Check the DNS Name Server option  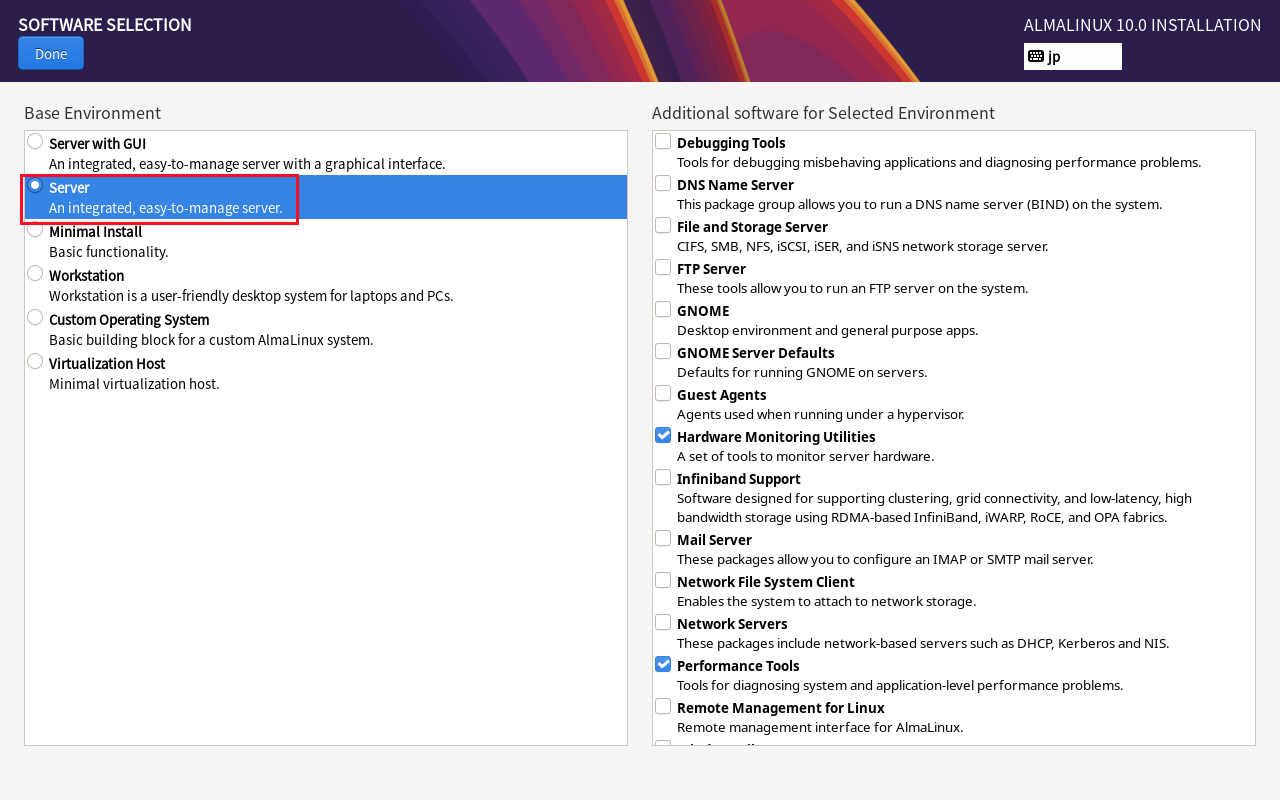click(x=663, y=183)
